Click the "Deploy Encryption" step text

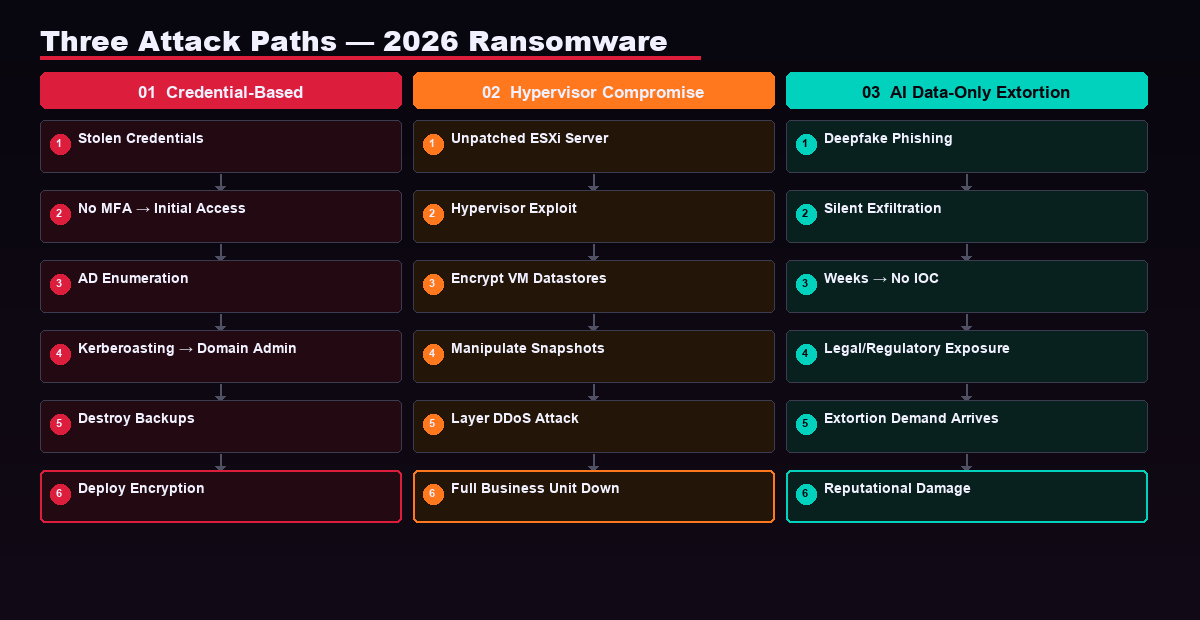point(141,488)
